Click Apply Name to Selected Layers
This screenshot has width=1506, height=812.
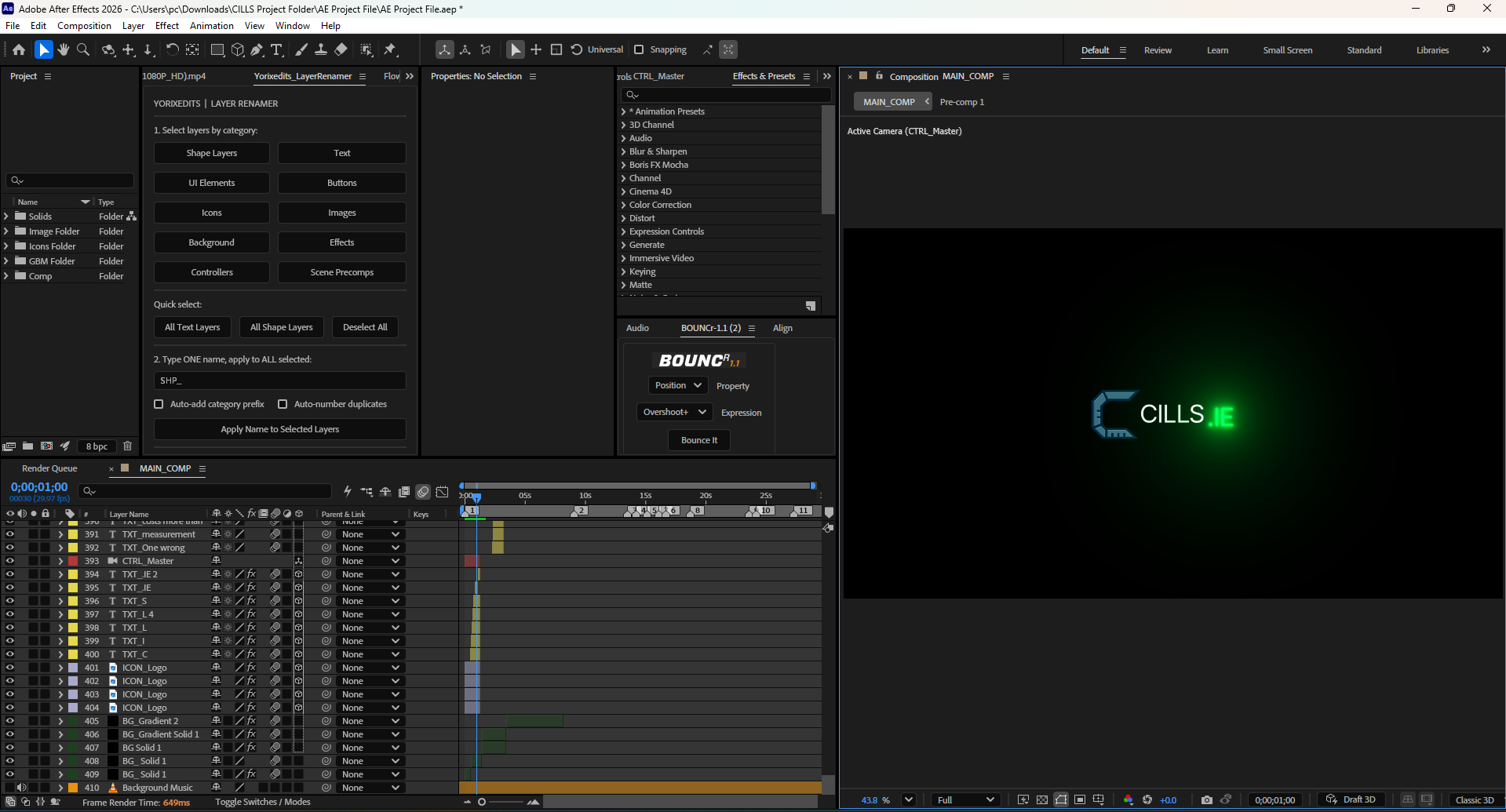pos(280,429)
